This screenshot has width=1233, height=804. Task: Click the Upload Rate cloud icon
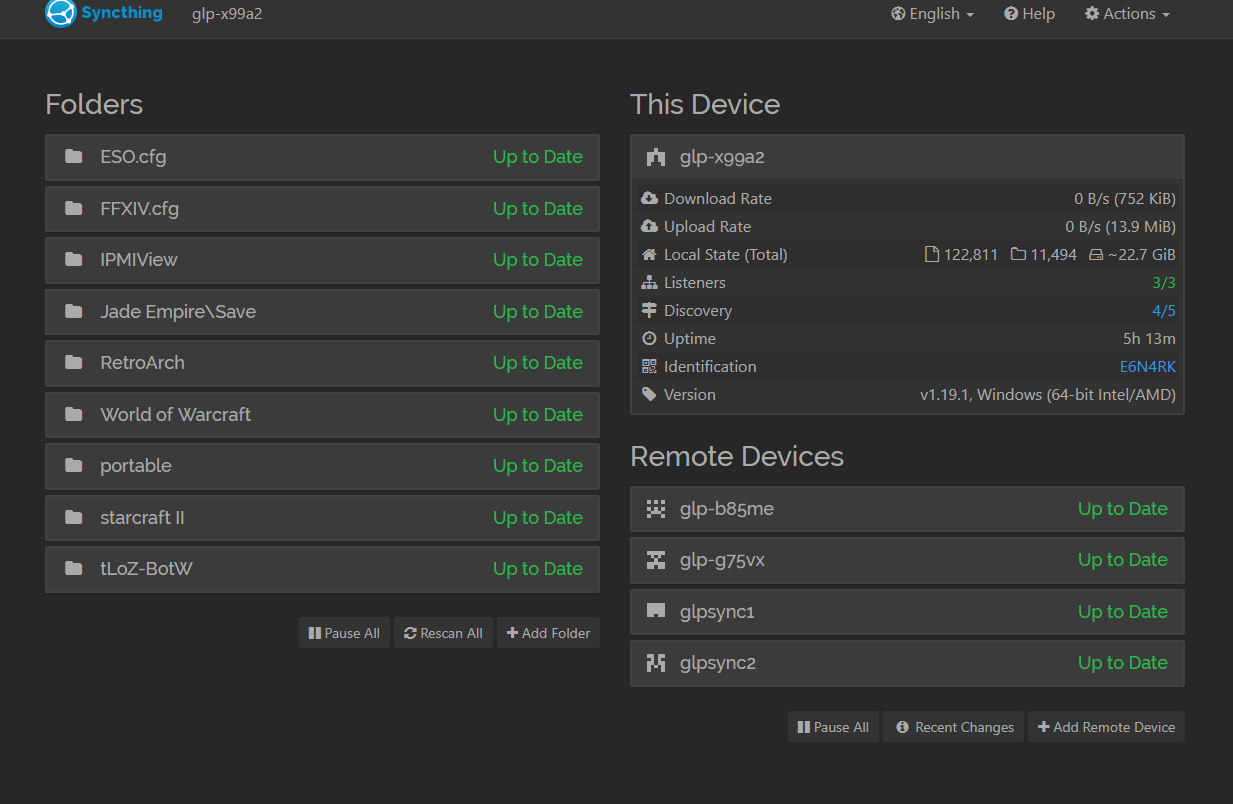click(649, 226)
